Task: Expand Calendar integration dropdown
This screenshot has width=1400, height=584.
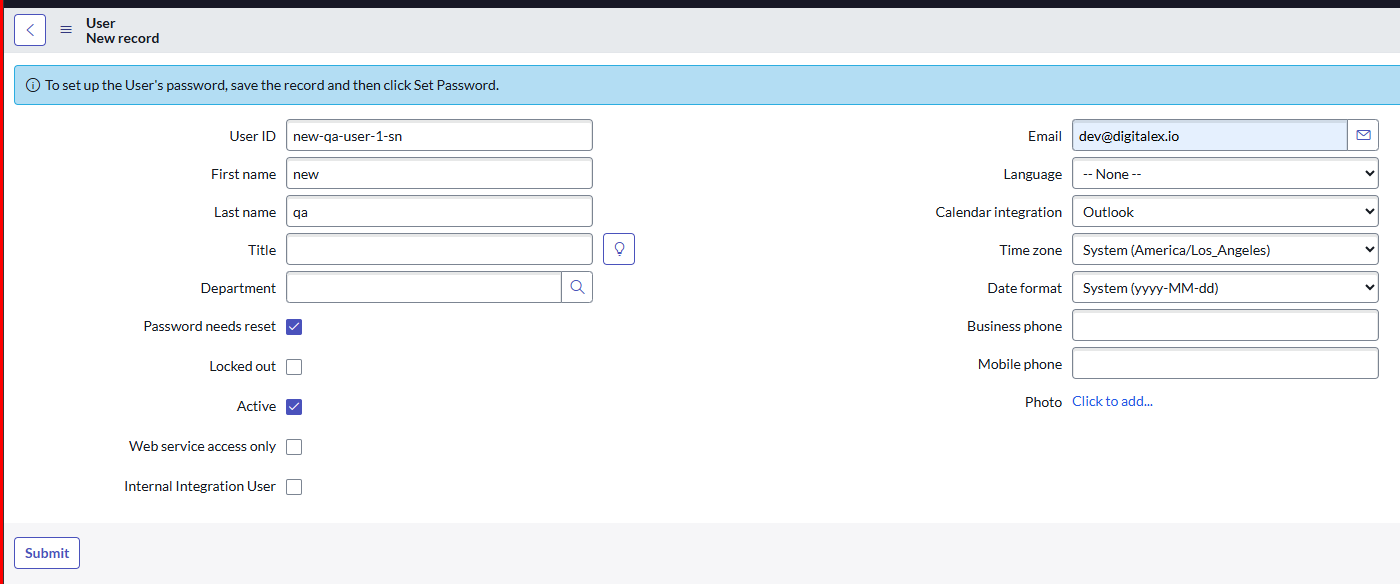Action: click(1224, 212)
